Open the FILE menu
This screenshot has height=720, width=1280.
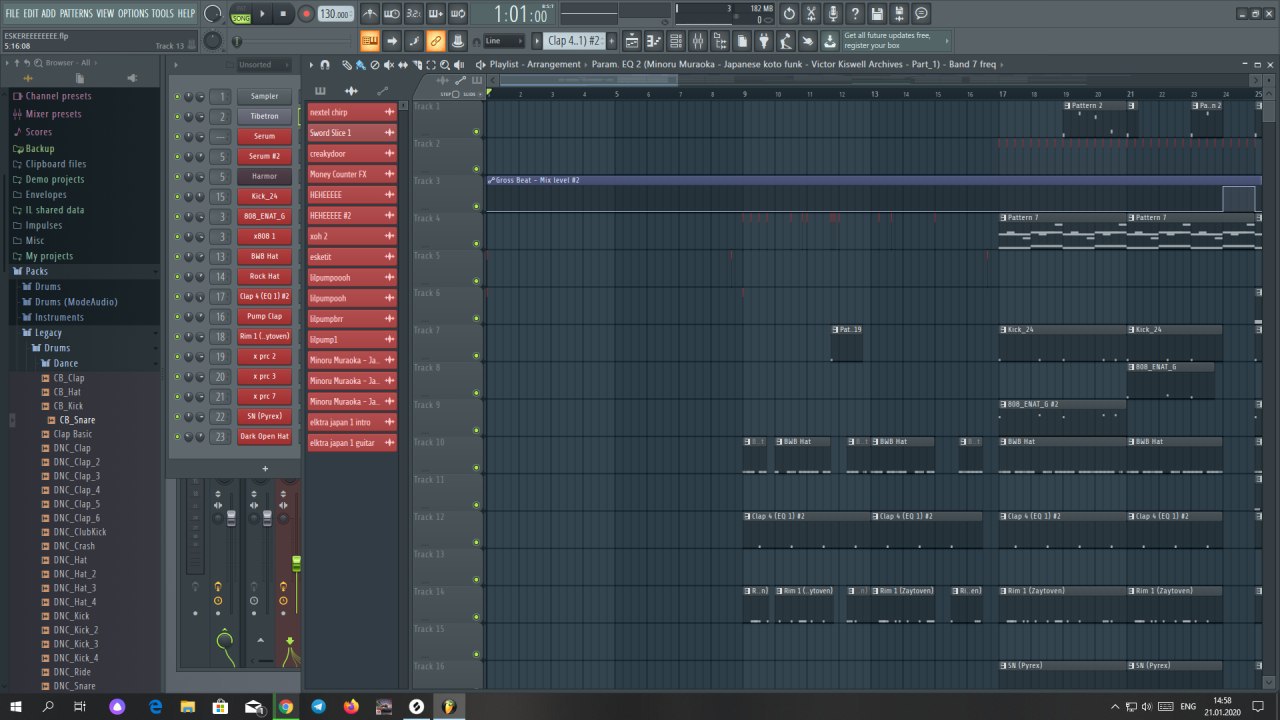pyautogui.click(x=12, y=13)
